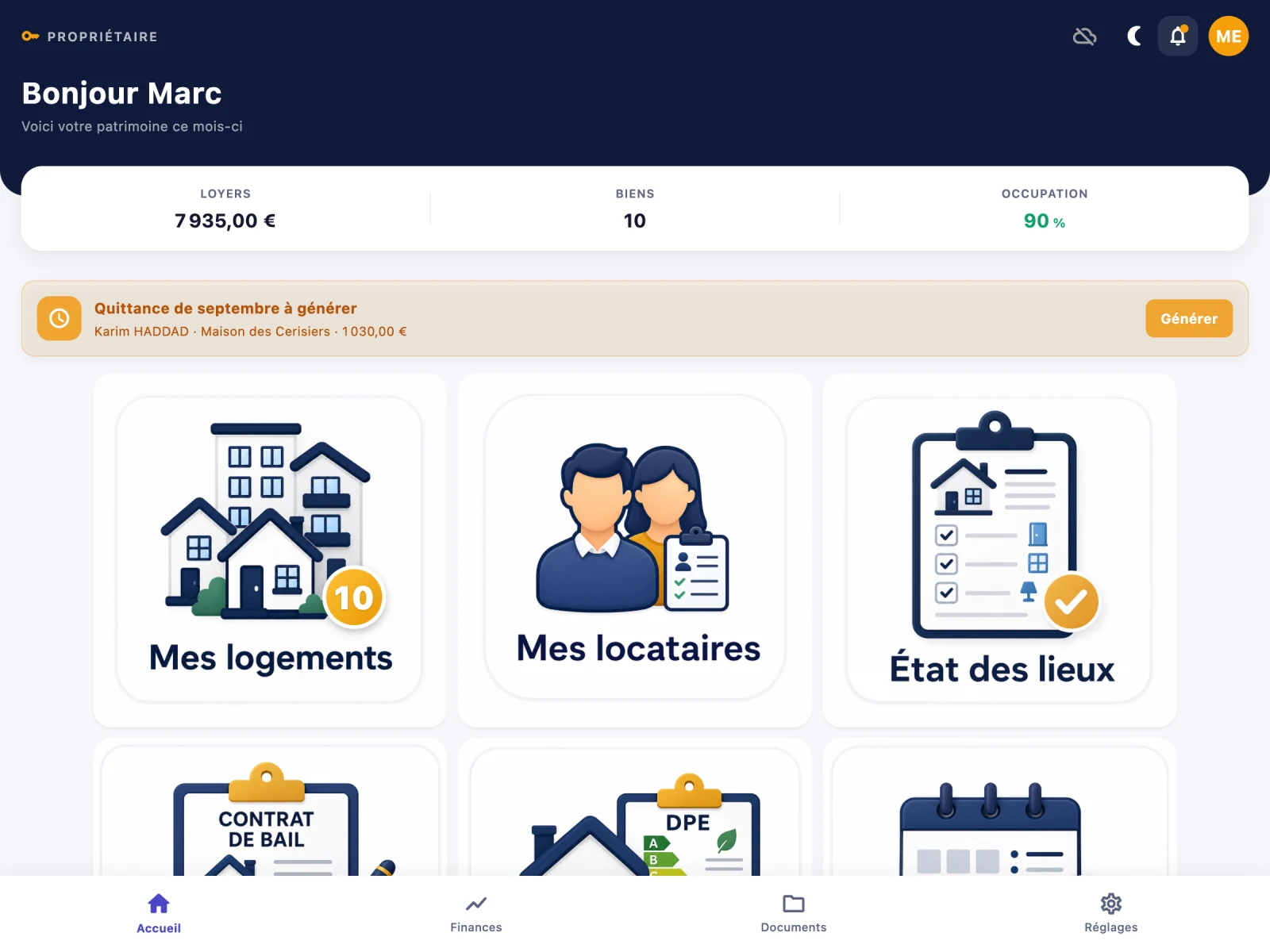
Task: Click the Loyers amount 7 935,00 €
Action: coord(225,221)
